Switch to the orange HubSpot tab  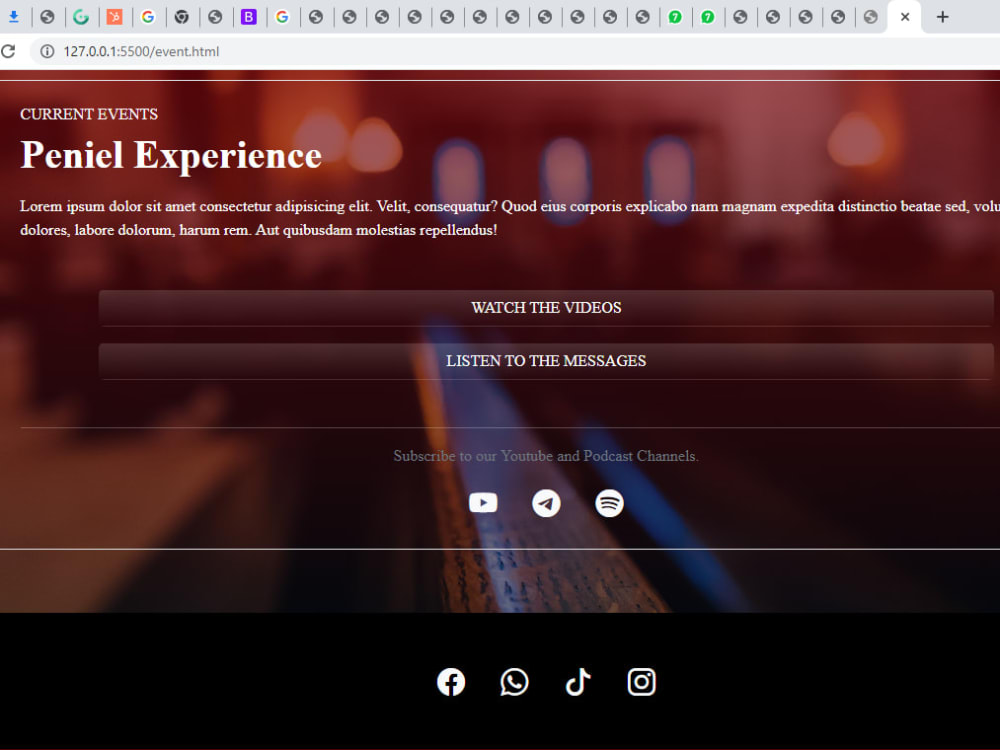114,17
